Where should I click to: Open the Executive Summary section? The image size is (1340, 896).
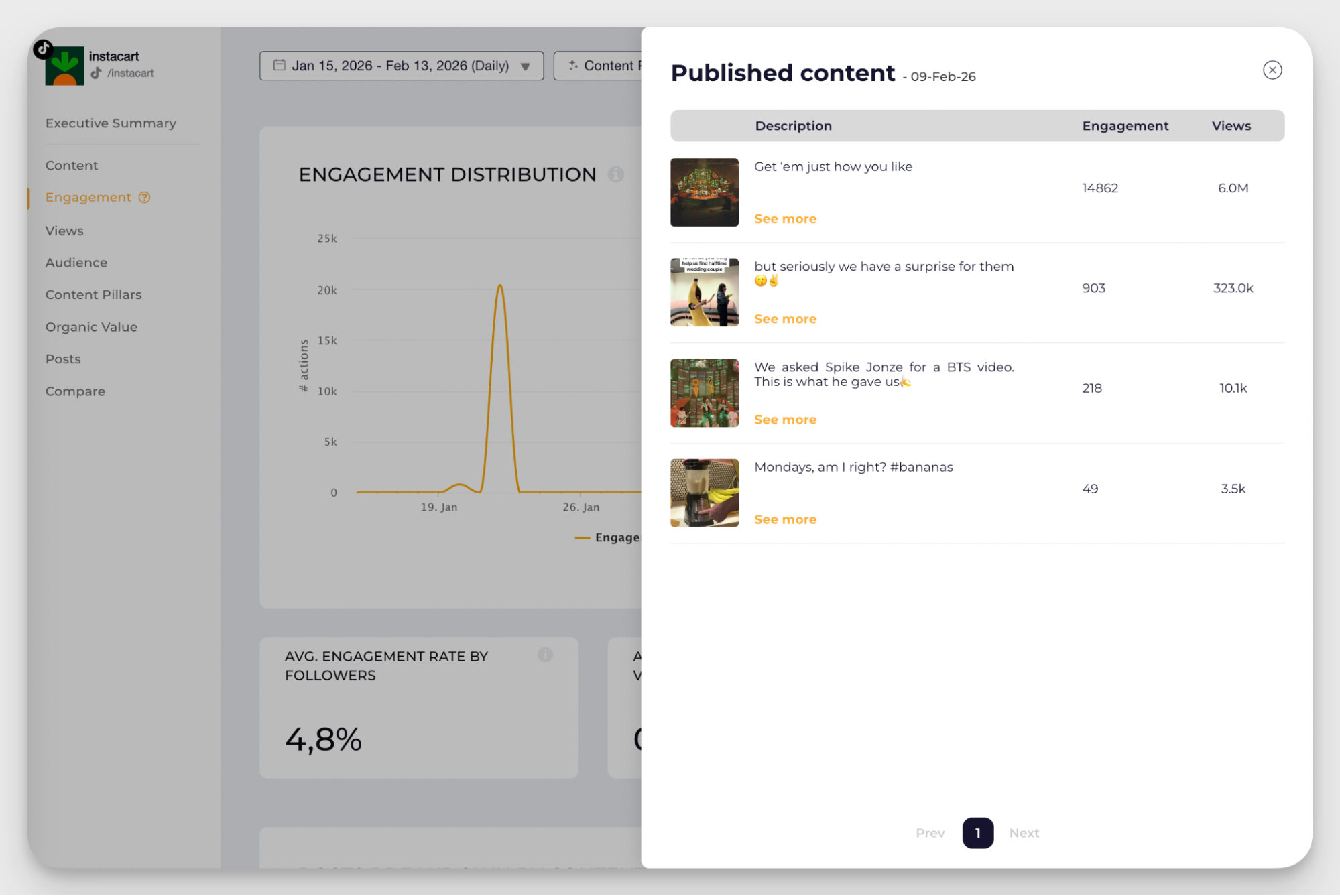pos(110,123)
